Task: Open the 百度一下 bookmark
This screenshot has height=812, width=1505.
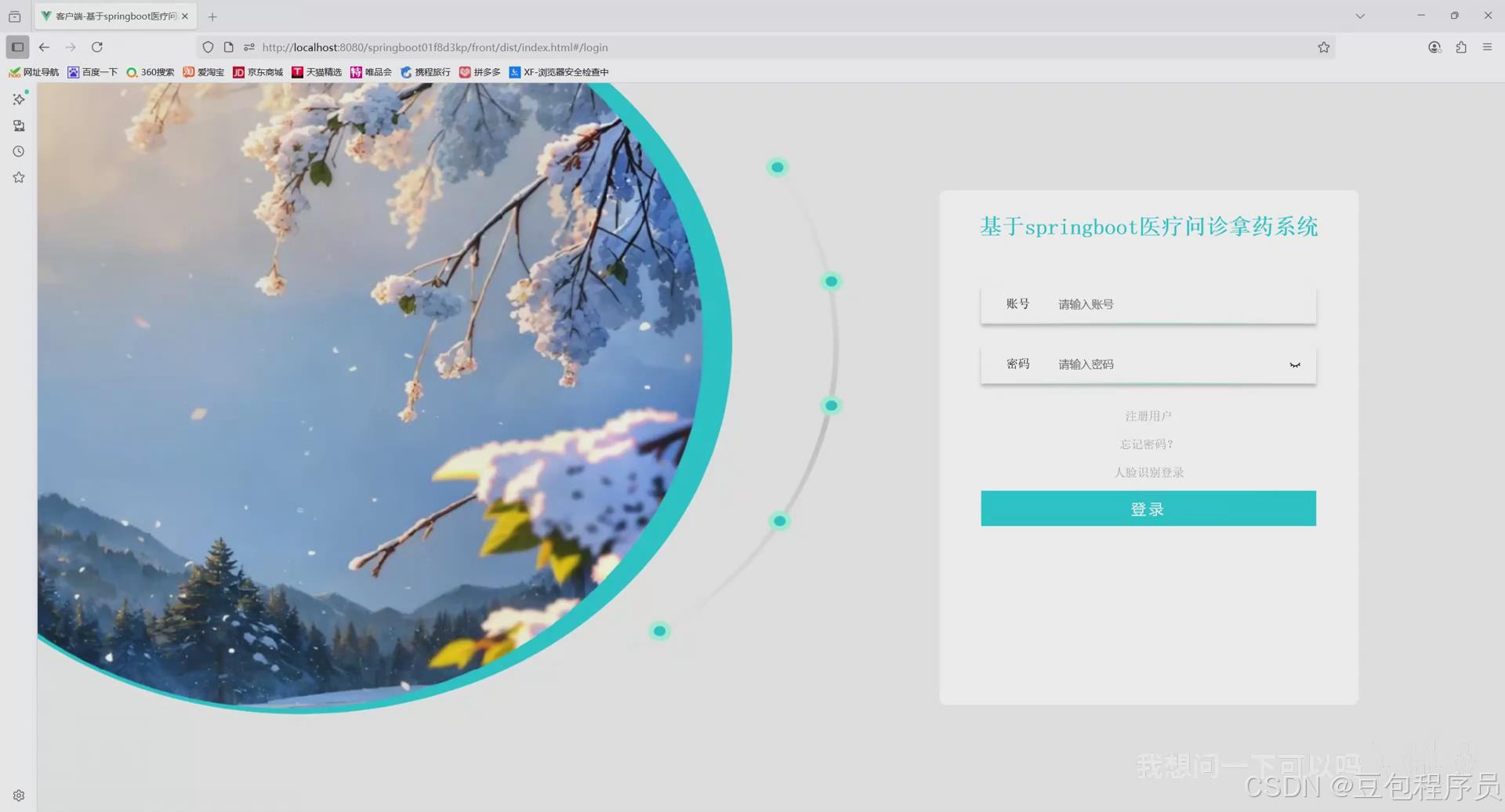Action: [x=92, y=72]
